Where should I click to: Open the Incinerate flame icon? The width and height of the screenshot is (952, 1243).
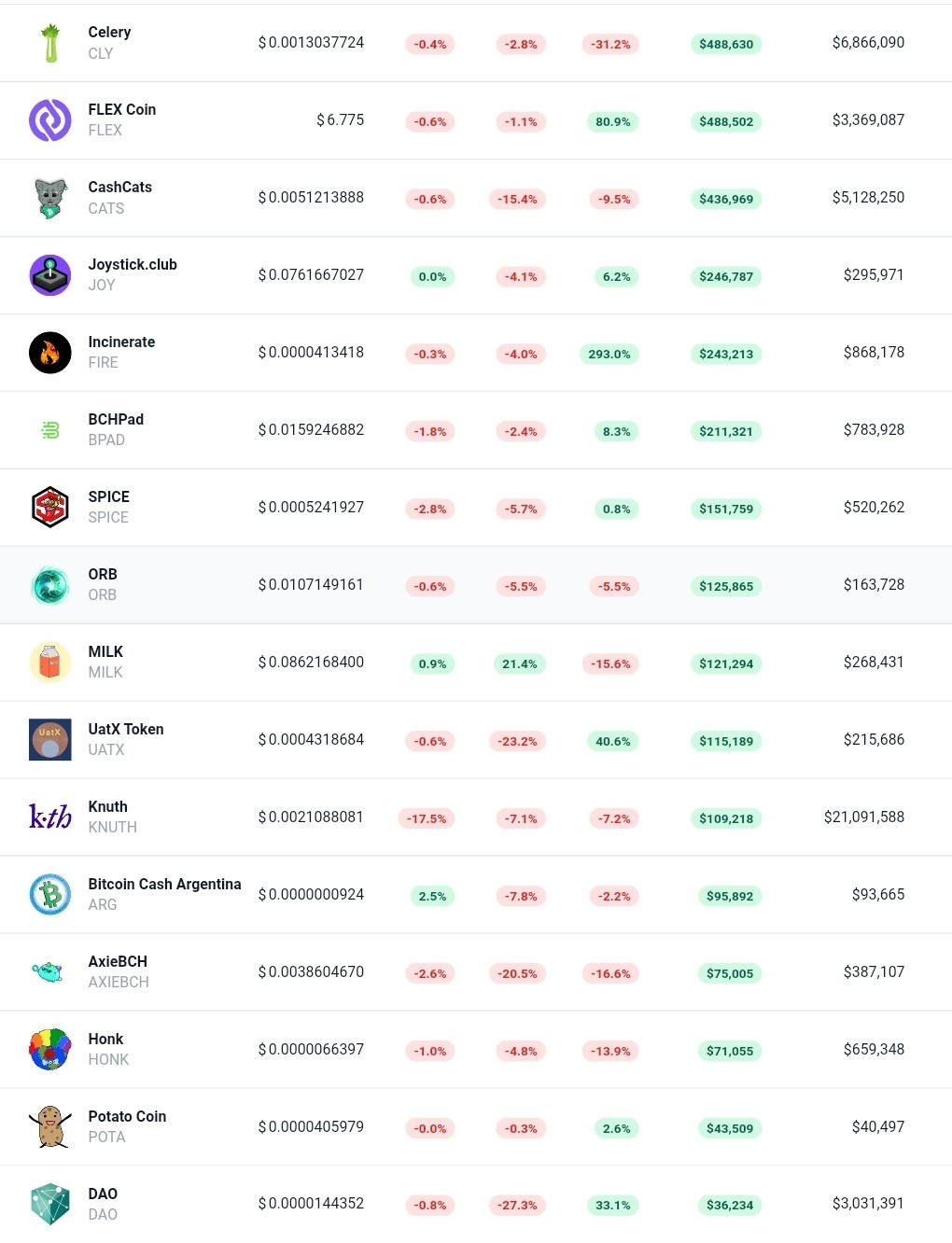pos(50,353)
